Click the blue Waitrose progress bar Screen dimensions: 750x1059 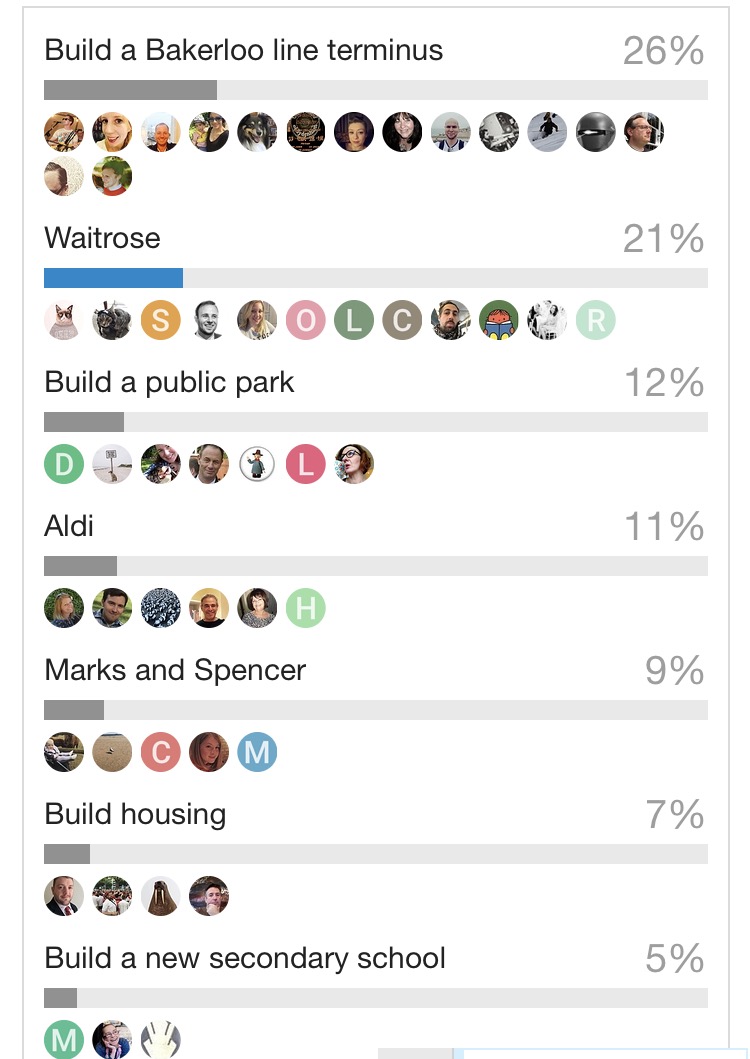[x=113, y=277]
